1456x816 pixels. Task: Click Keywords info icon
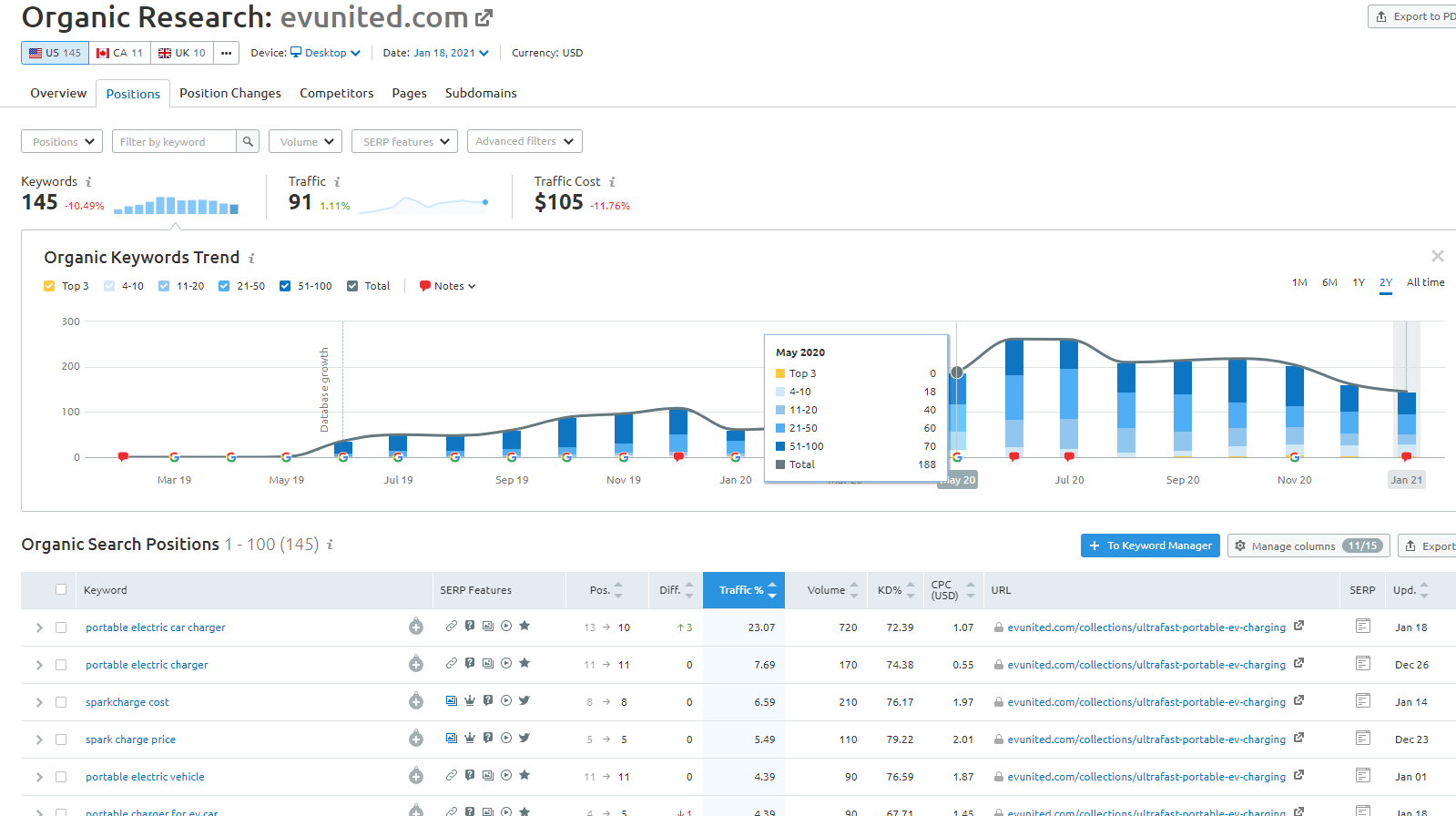[88, 182]
